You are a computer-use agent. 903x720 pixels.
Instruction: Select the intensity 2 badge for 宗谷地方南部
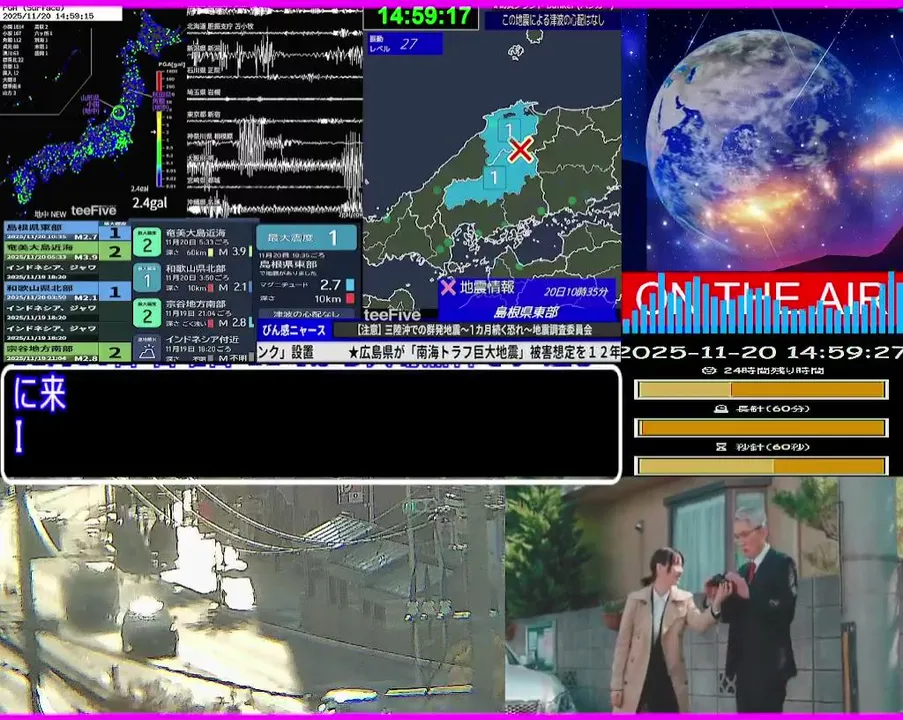point(147,314)
